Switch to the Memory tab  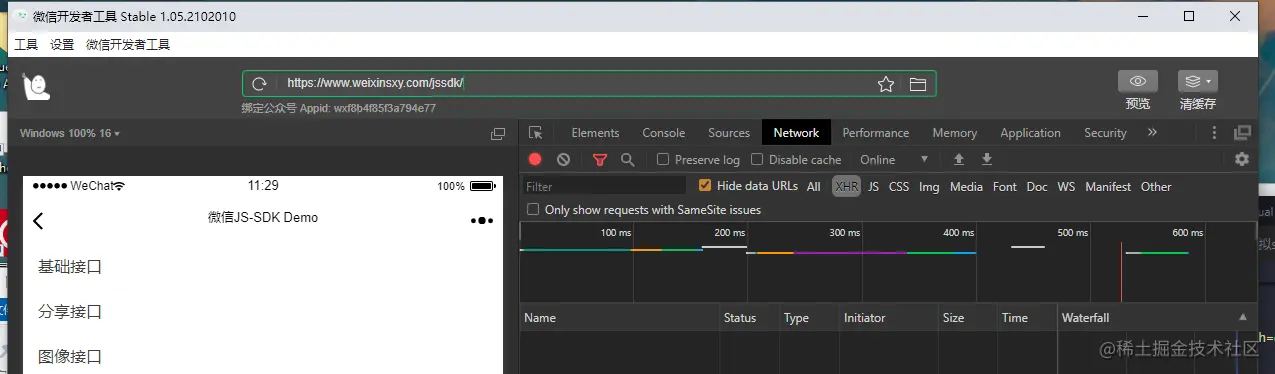pyautogui.click(x=955, y=133)
